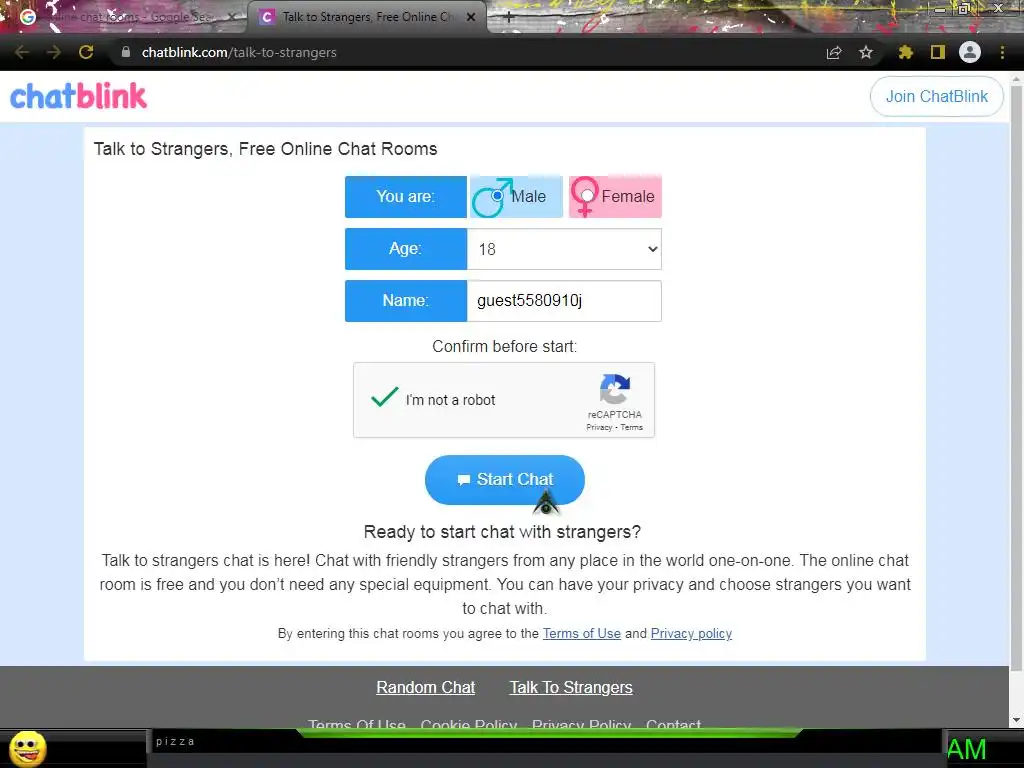1024x768 pixels.
Task: Click the Ready to start chat with strangers heading
Action: [x=502, y=532]
